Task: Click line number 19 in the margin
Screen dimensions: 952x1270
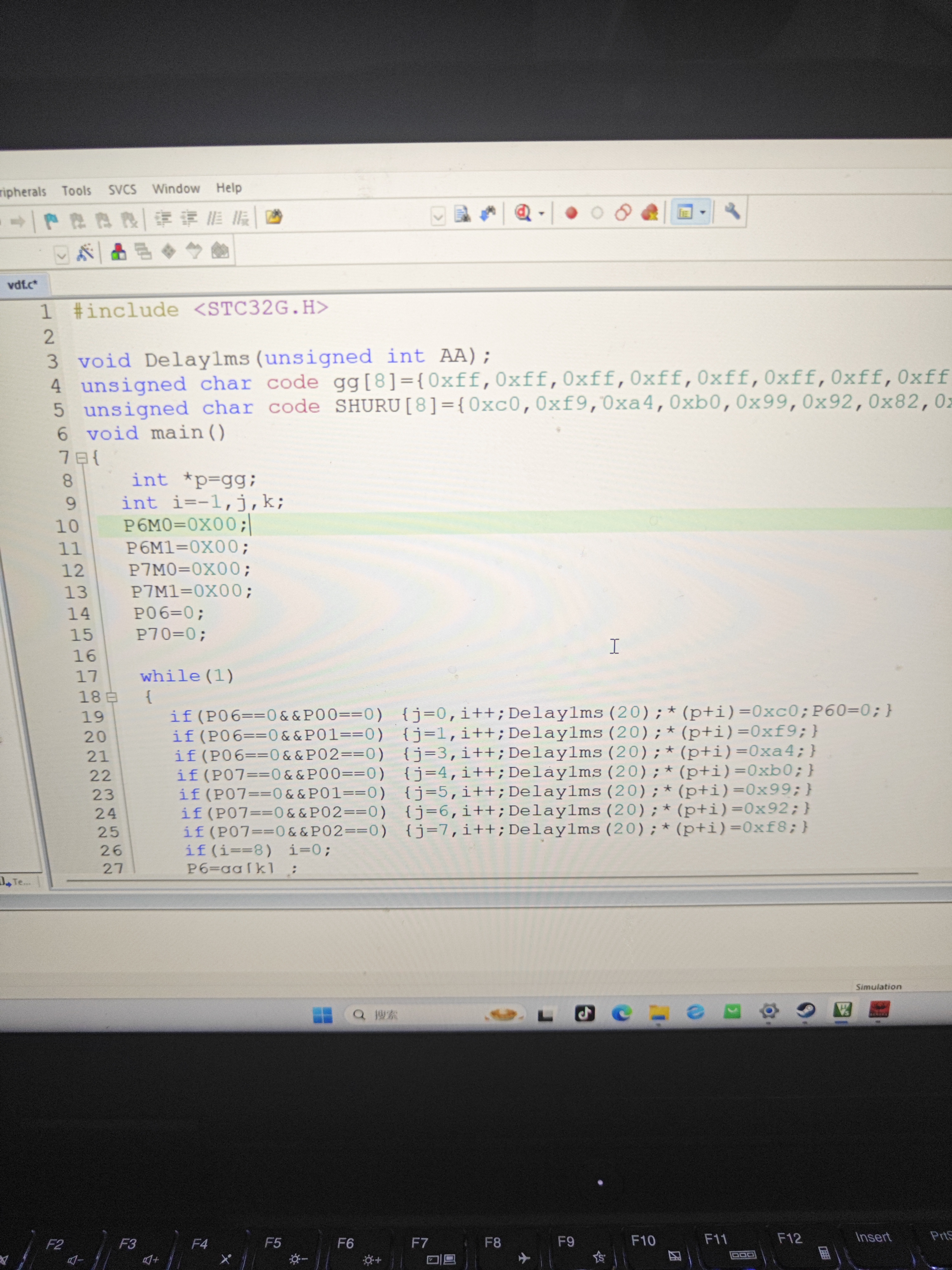Action: 93,717
